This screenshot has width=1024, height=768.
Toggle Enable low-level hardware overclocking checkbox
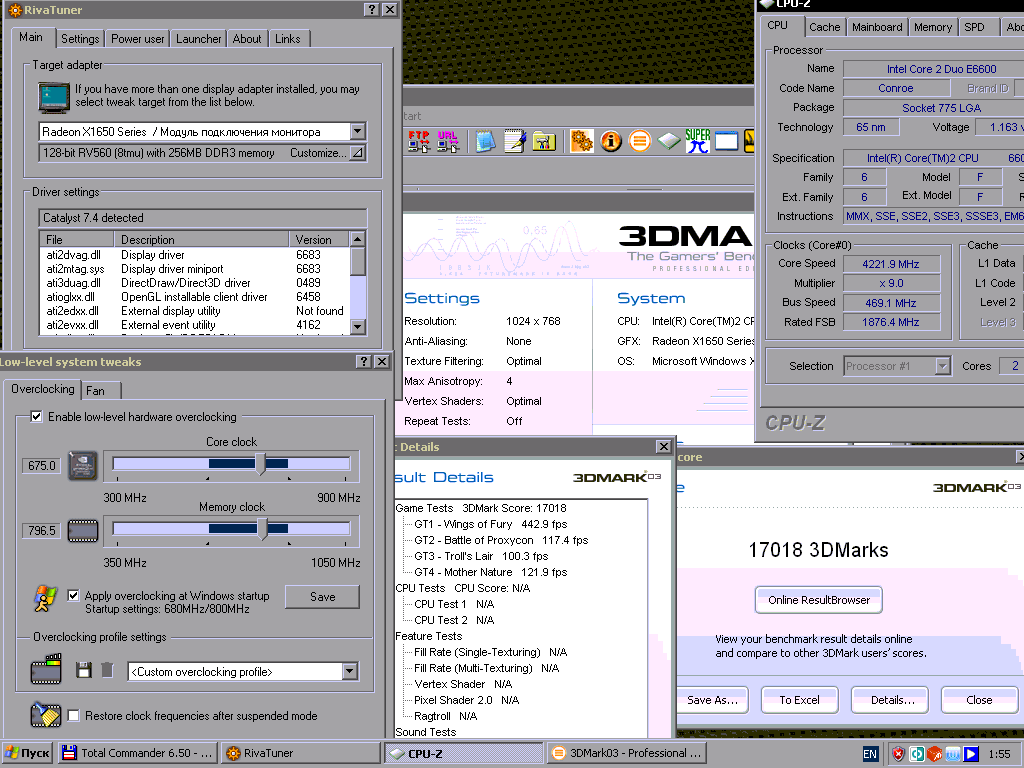37,417
